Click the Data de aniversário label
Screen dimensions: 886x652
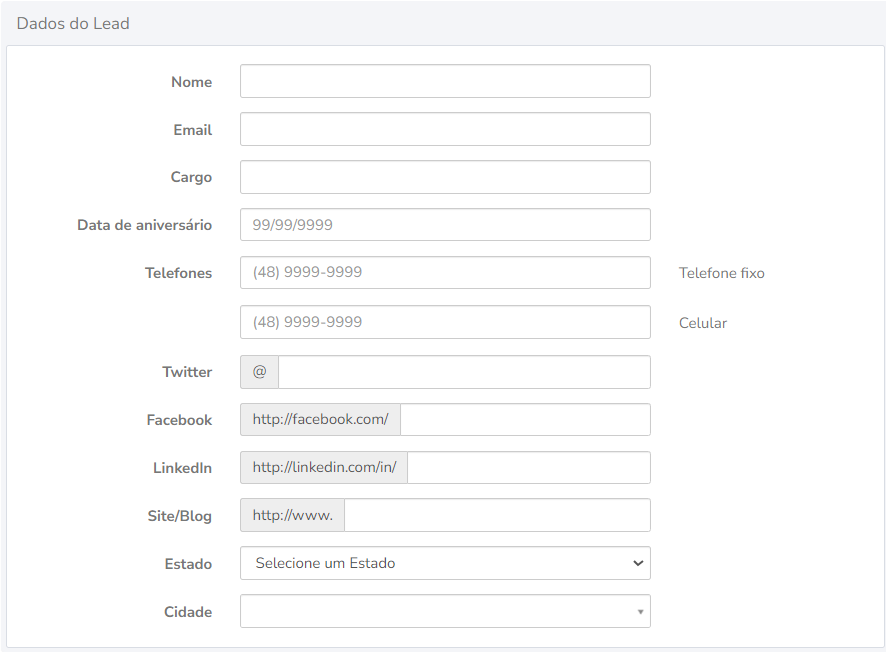pyautogui.click(x=144, y=225)
